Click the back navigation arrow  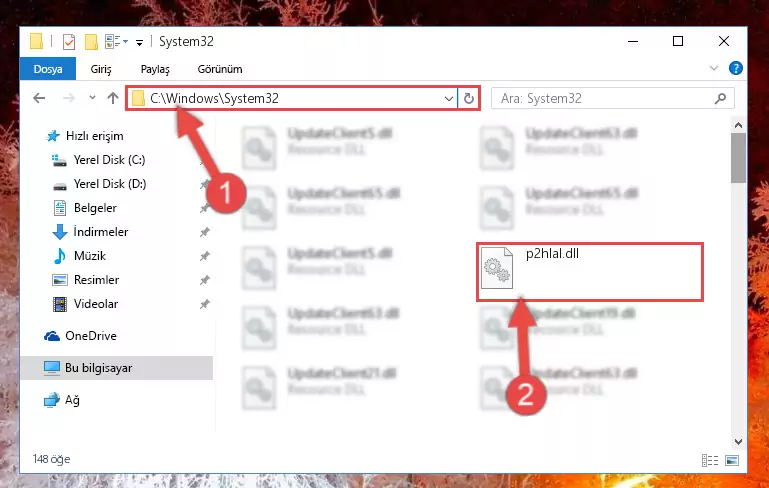coord(39,98)
